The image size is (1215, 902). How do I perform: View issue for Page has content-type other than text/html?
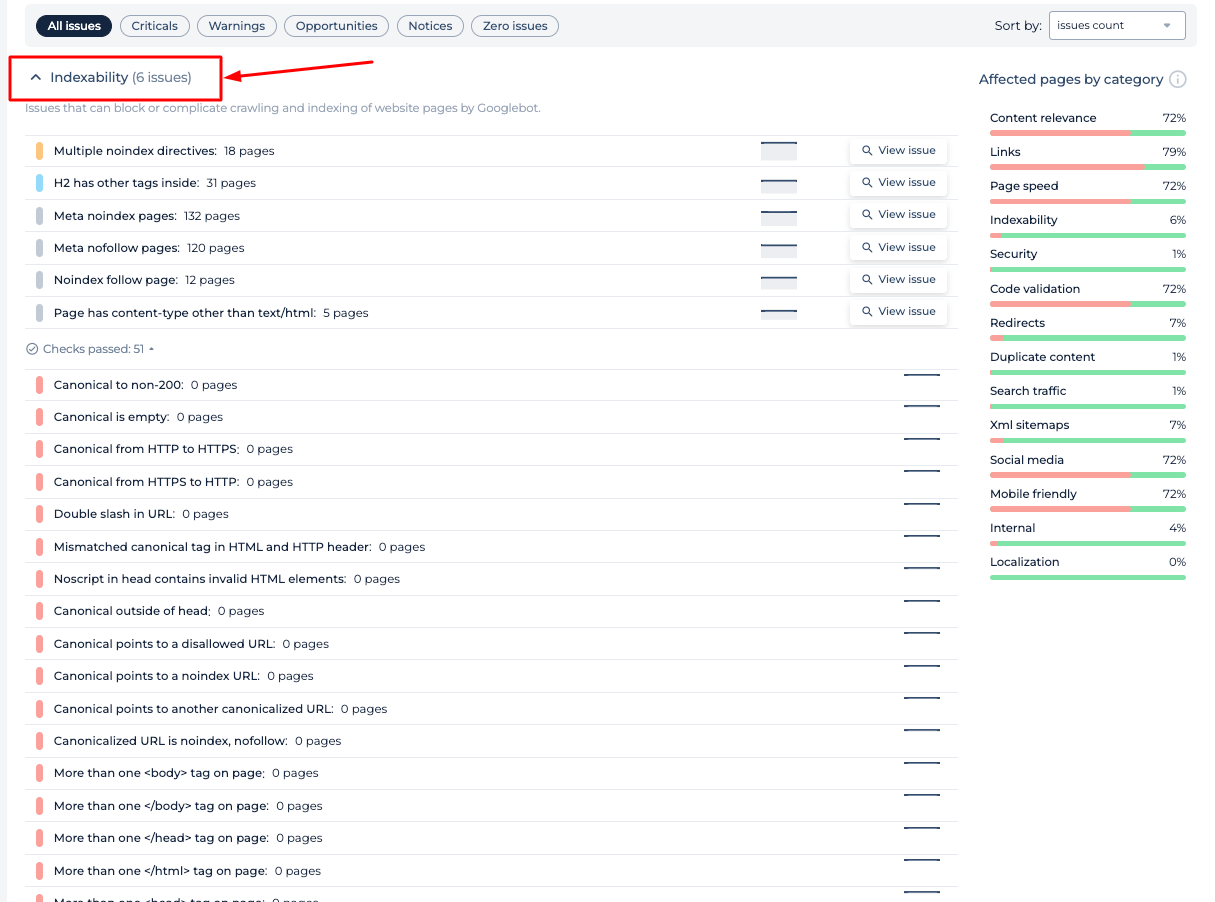(x=898, y=312)
